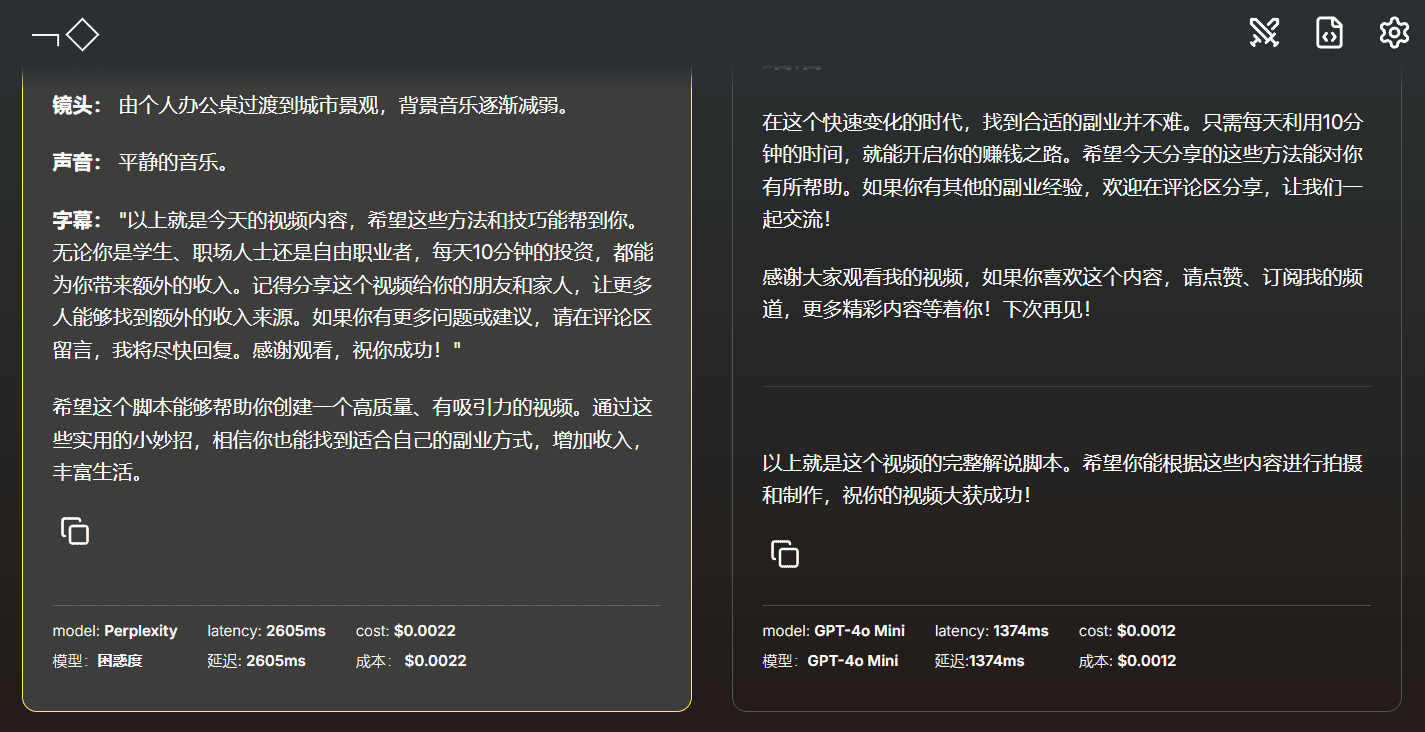
Task: Click the 'model: Perplexity' label
Action: [115, 631]
